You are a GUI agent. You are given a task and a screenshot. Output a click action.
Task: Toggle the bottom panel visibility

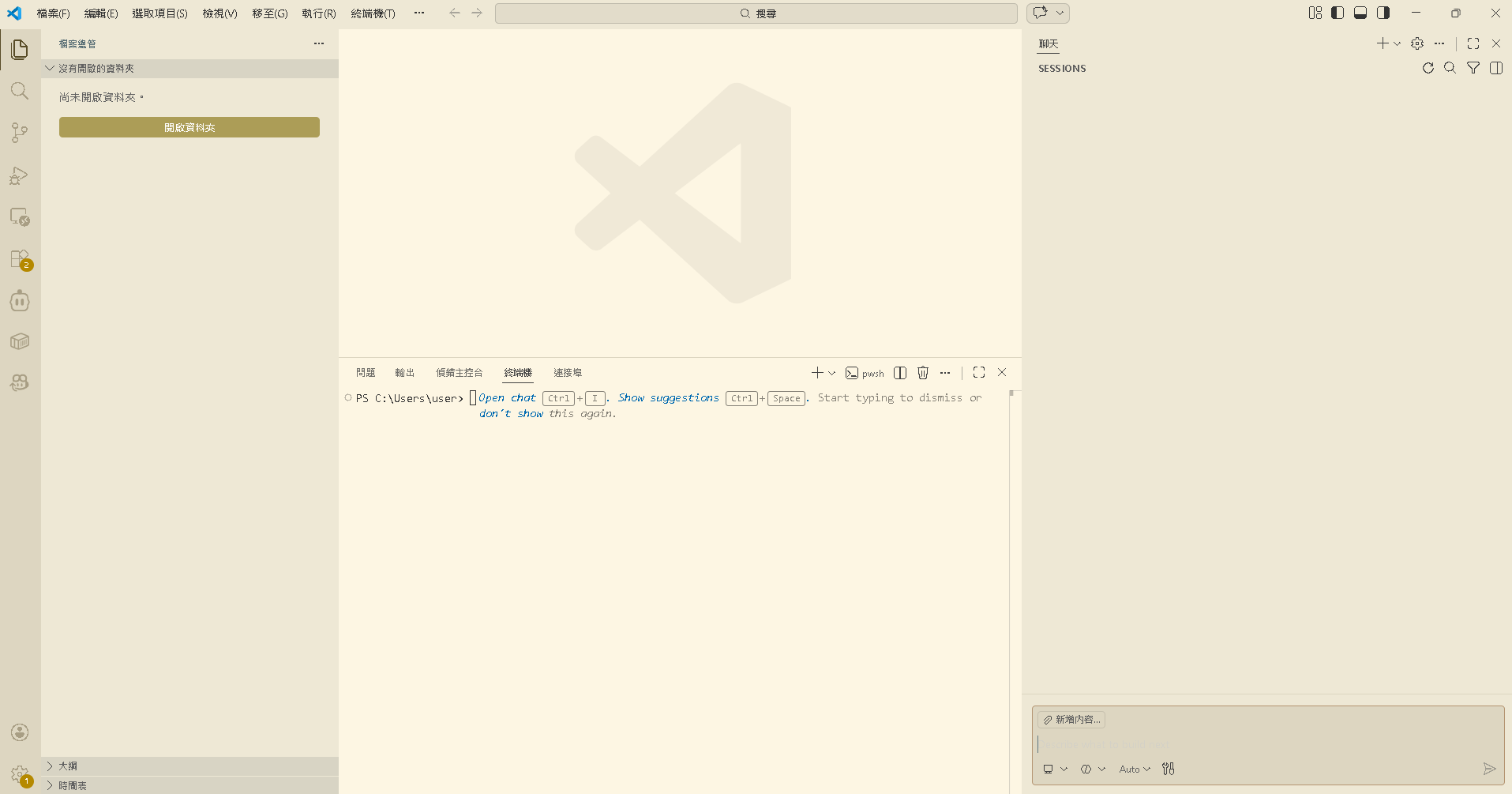coord(1360,13)
